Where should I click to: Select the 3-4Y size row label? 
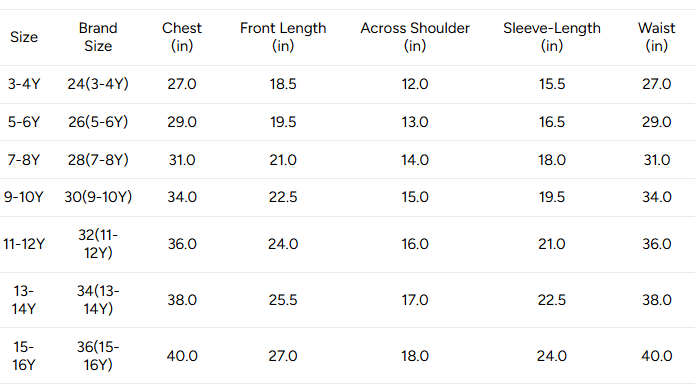[x=24, y=84]
